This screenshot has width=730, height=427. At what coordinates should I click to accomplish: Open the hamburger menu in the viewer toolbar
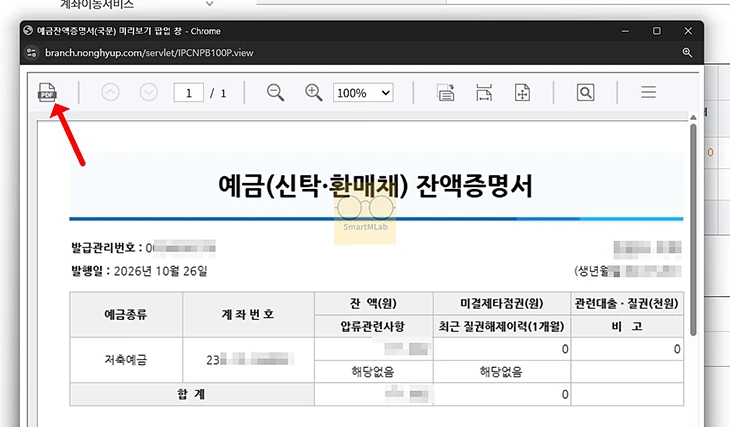(x=648, y=92)
